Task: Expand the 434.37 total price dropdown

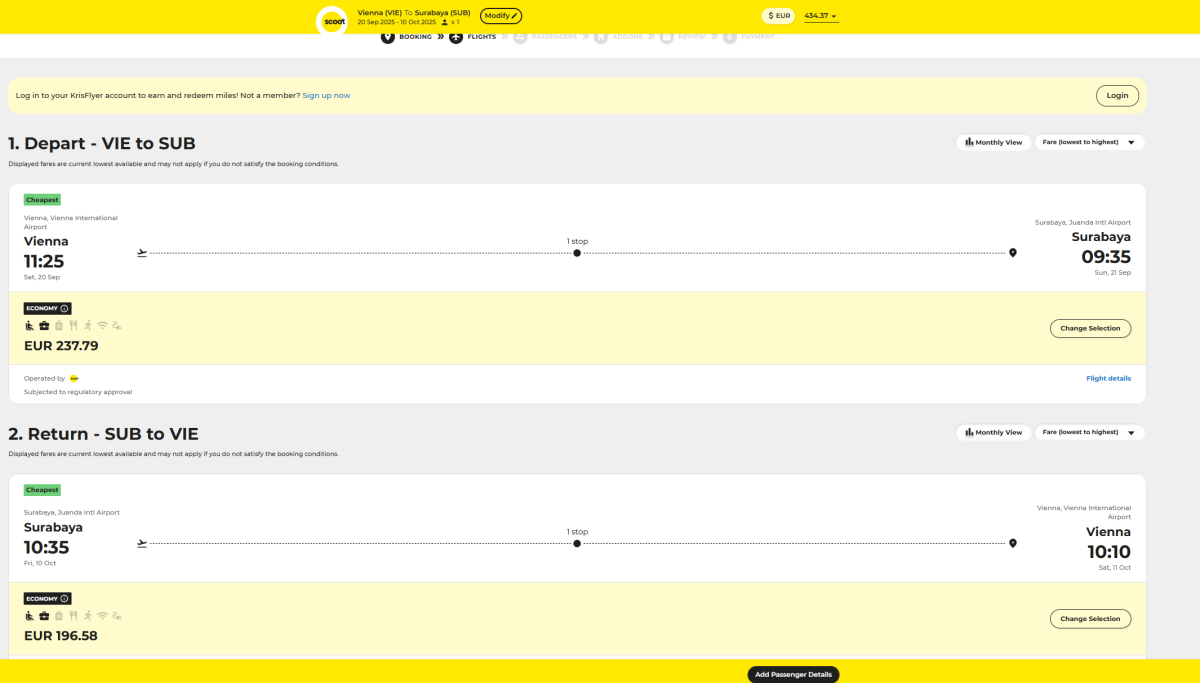Action: [821, 16]
